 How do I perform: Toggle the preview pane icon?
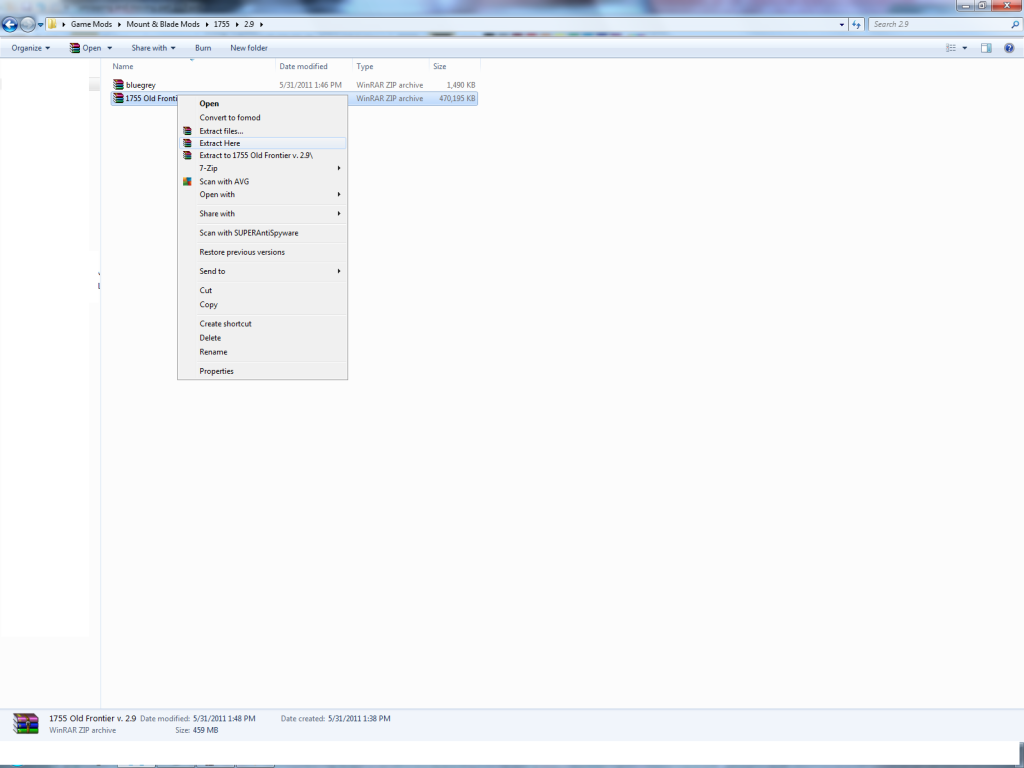(x=986, y=48)
